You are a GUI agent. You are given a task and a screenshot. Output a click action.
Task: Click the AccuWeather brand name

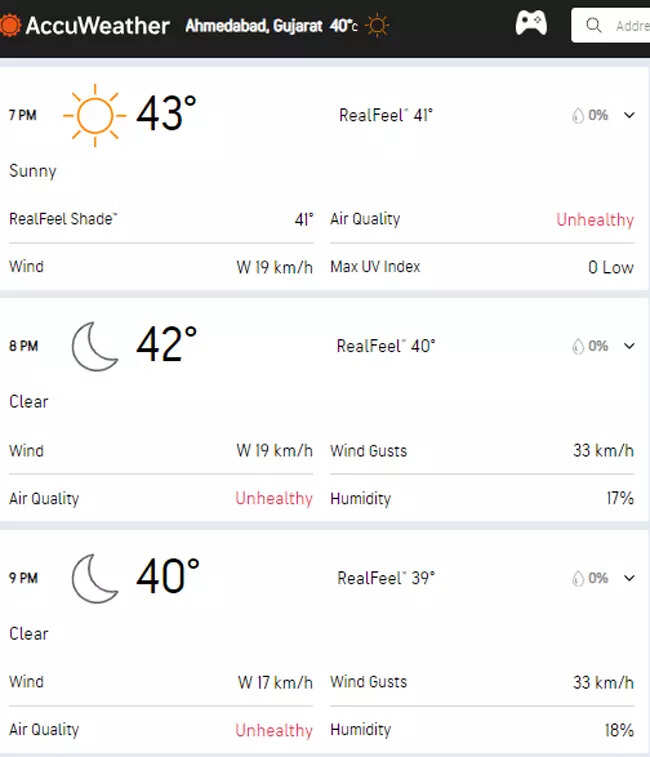tap(97, 25)
